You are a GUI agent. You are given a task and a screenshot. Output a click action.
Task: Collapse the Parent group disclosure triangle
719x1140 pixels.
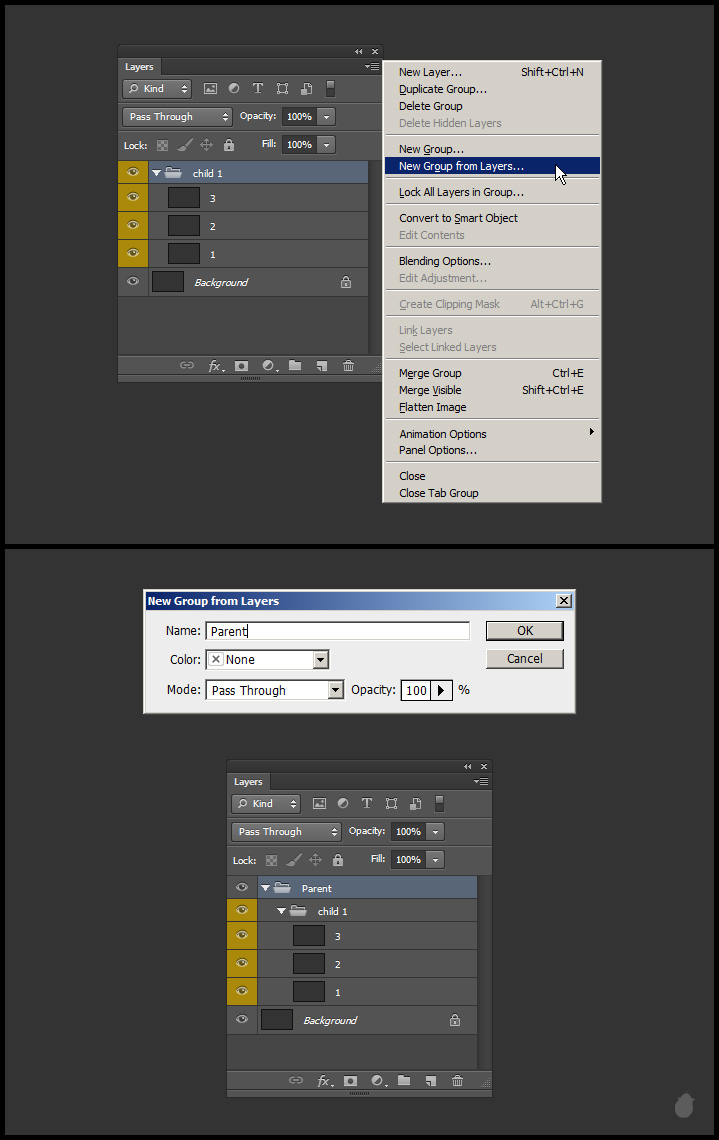click(x=266, y=888)
